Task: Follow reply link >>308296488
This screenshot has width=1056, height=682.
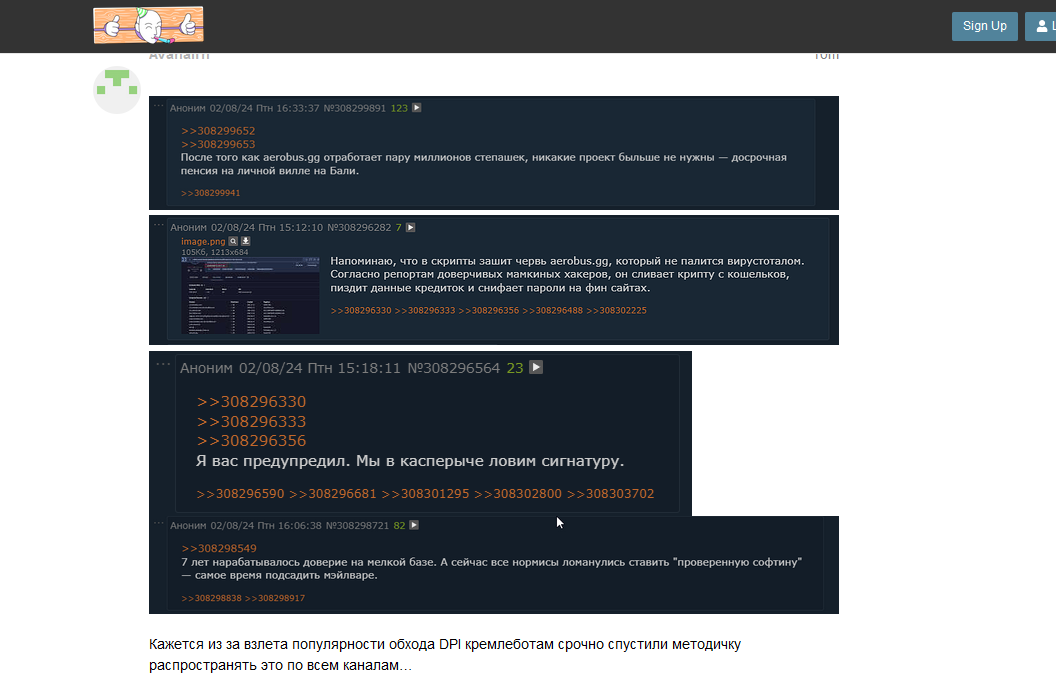Action: coord(552,310)
